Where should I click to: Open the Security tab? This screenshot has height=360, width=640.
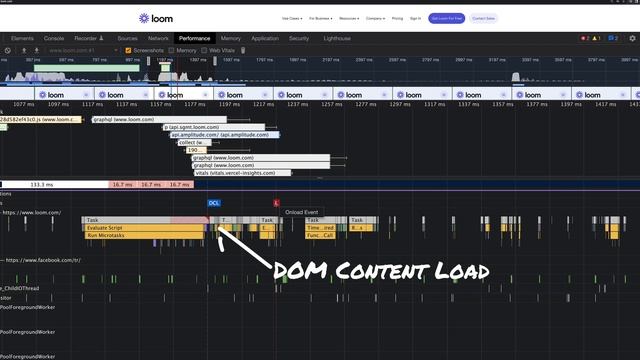(299, 38)
